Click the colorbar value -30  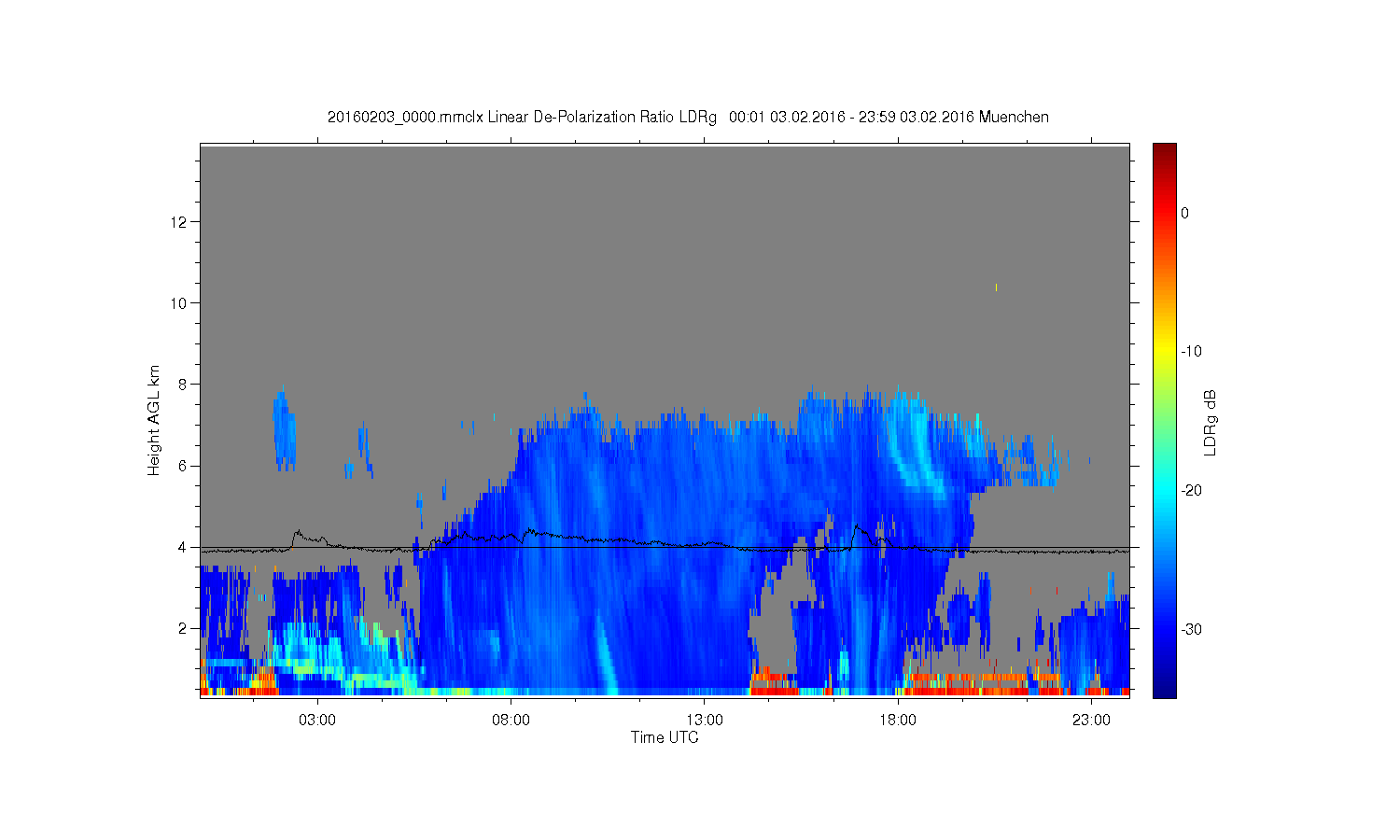[x=1191, y=630]
